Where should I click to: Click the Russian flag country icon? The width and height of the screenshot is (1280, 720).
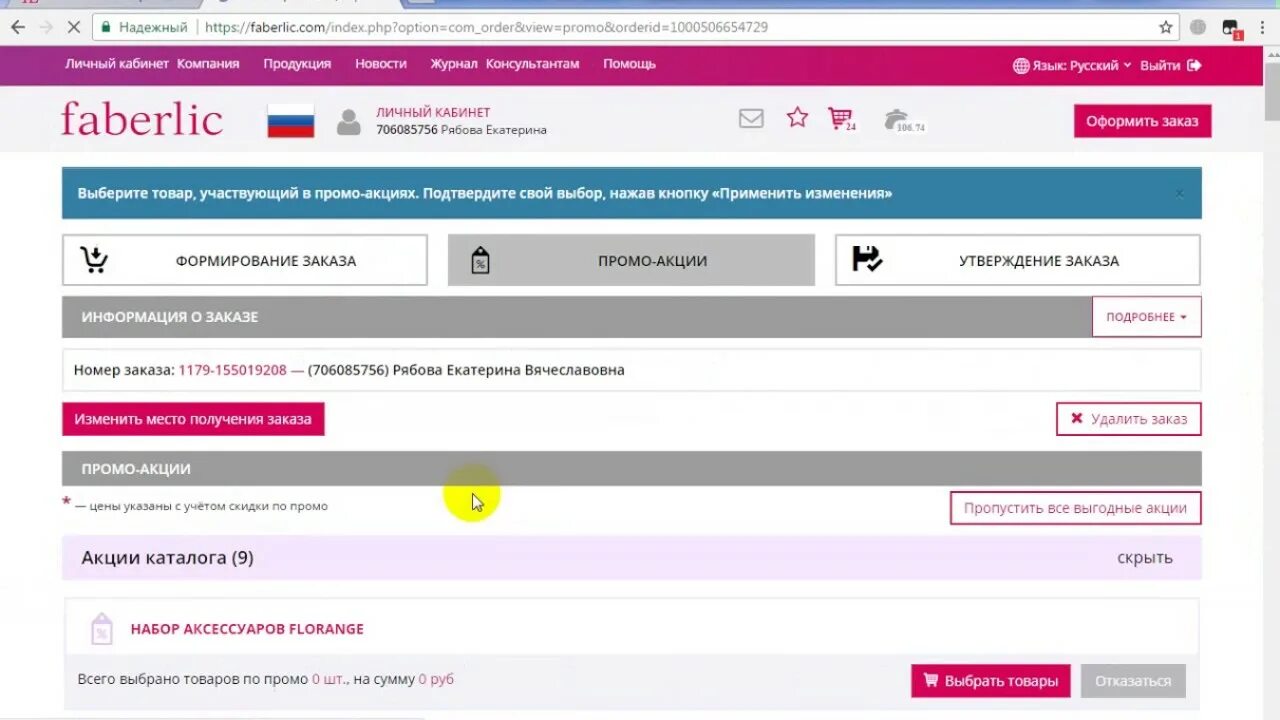[x=291, y=121]
